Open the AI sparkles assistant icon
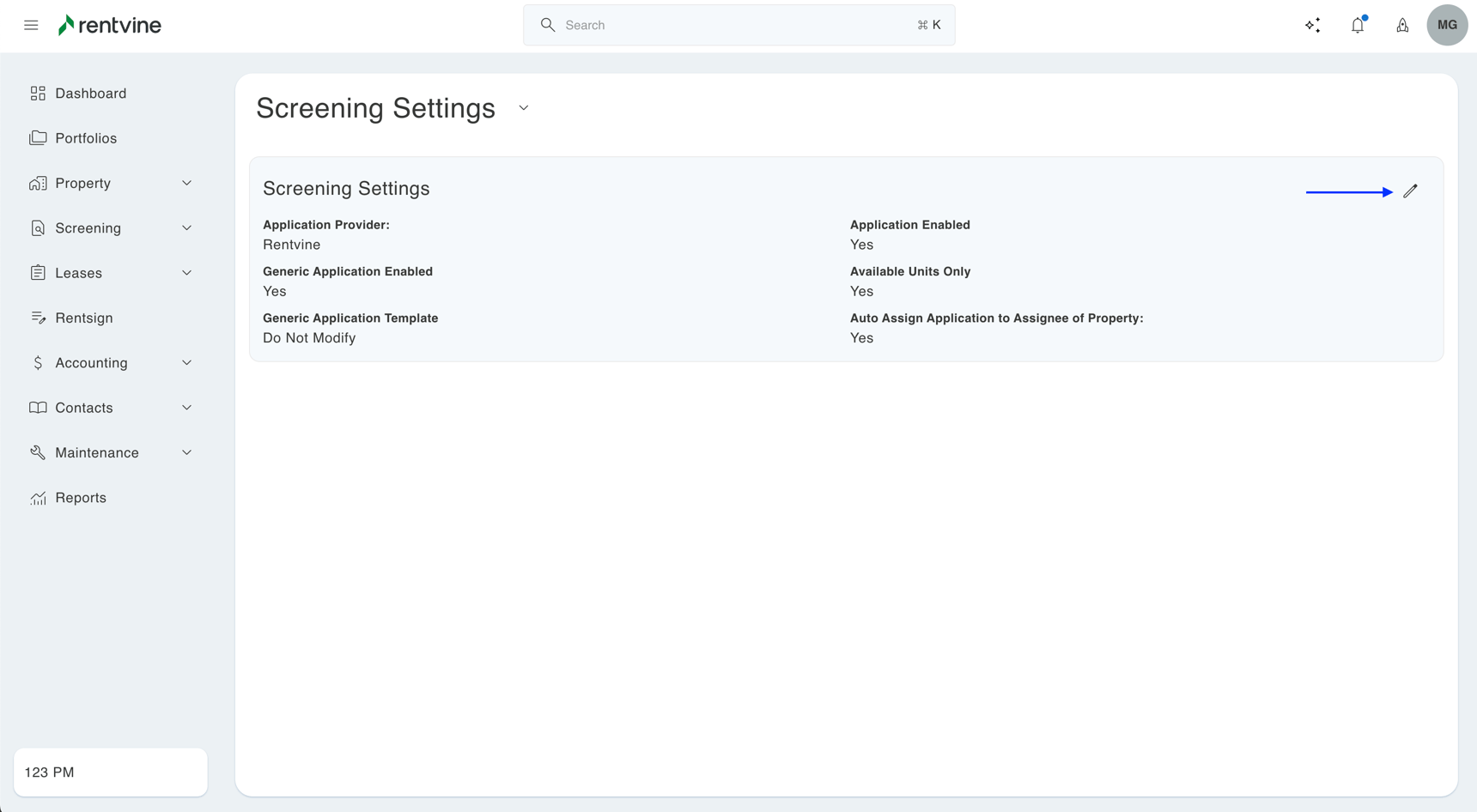This screenshot has height=812, width=1477. point(1312,25)
